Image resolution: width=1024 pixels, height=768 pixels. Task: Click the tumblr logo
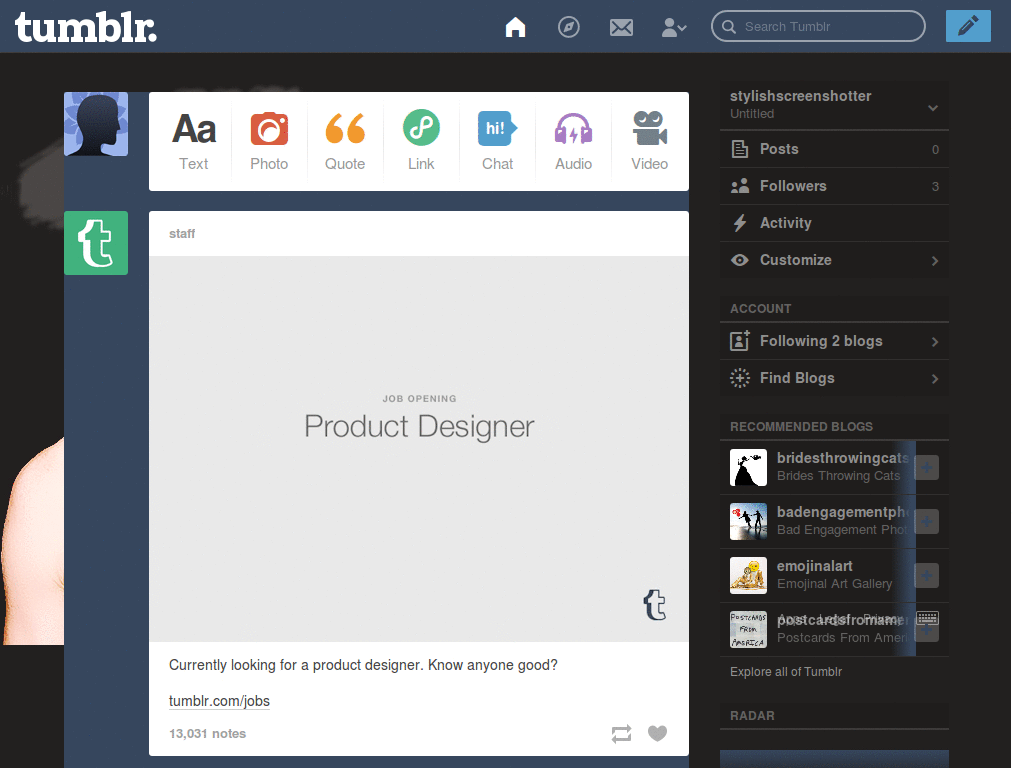point(86,27)
